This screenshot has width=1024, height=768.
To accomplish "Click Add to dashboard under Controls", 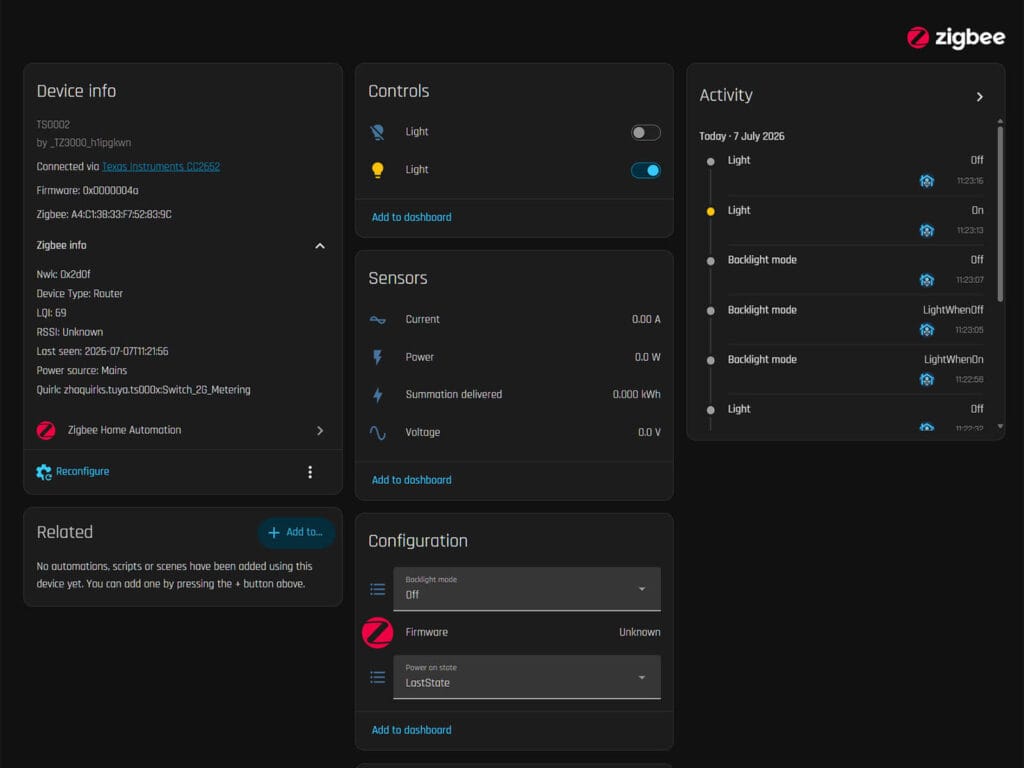I will [411, 217].
